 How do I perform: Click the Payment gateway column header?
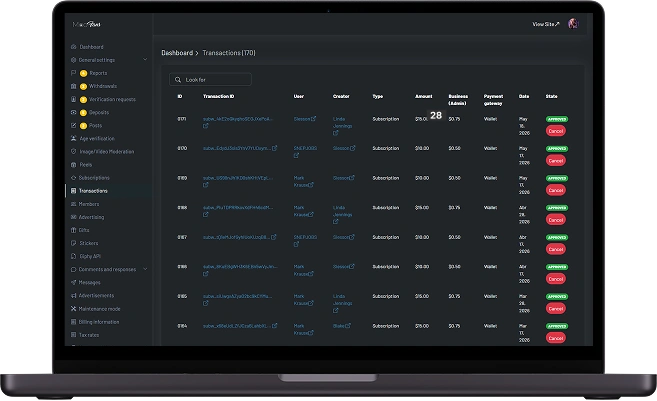(493, 100)
